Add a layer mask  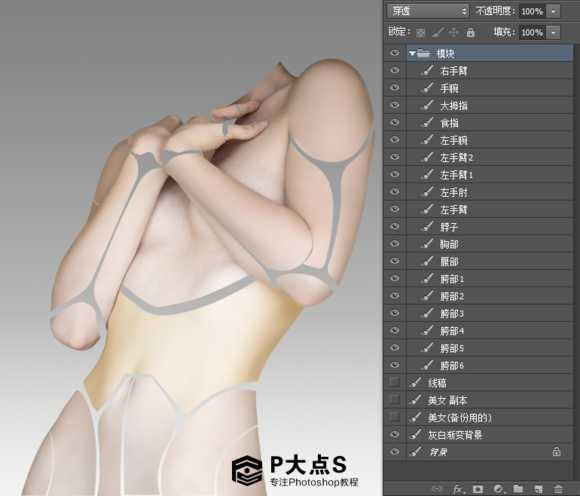(x=478, y=489)
